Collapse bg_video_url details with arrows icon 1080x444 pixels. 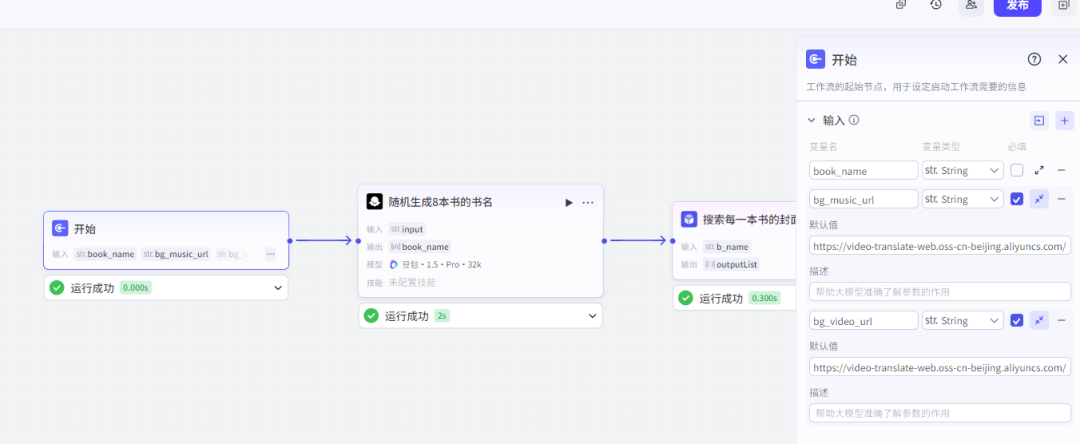pos(1039,320)
